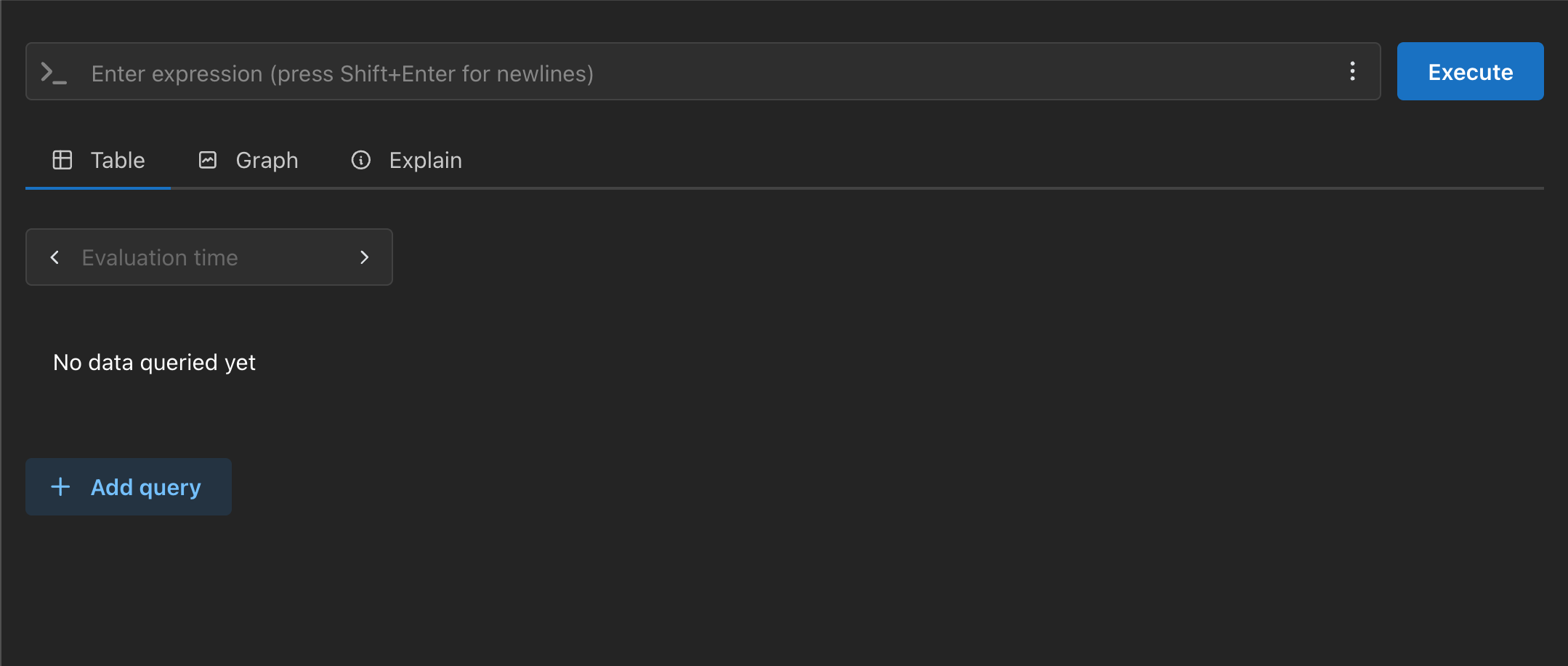Click the terminal prompt icon in expression bar

54,71
